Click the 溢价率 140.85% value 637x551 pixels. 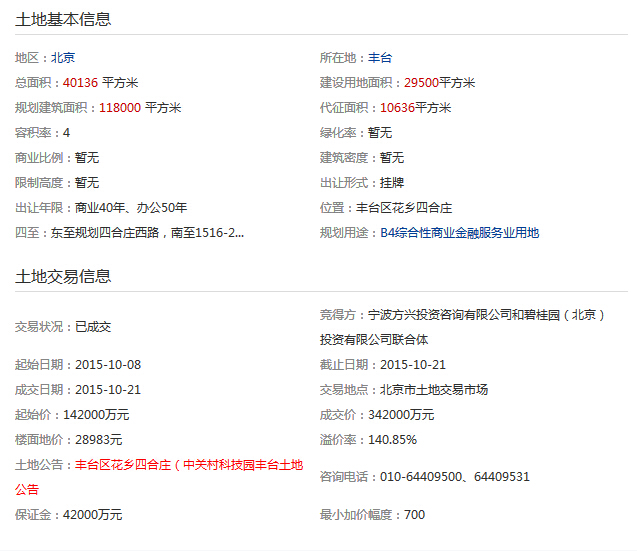point(392,440)
